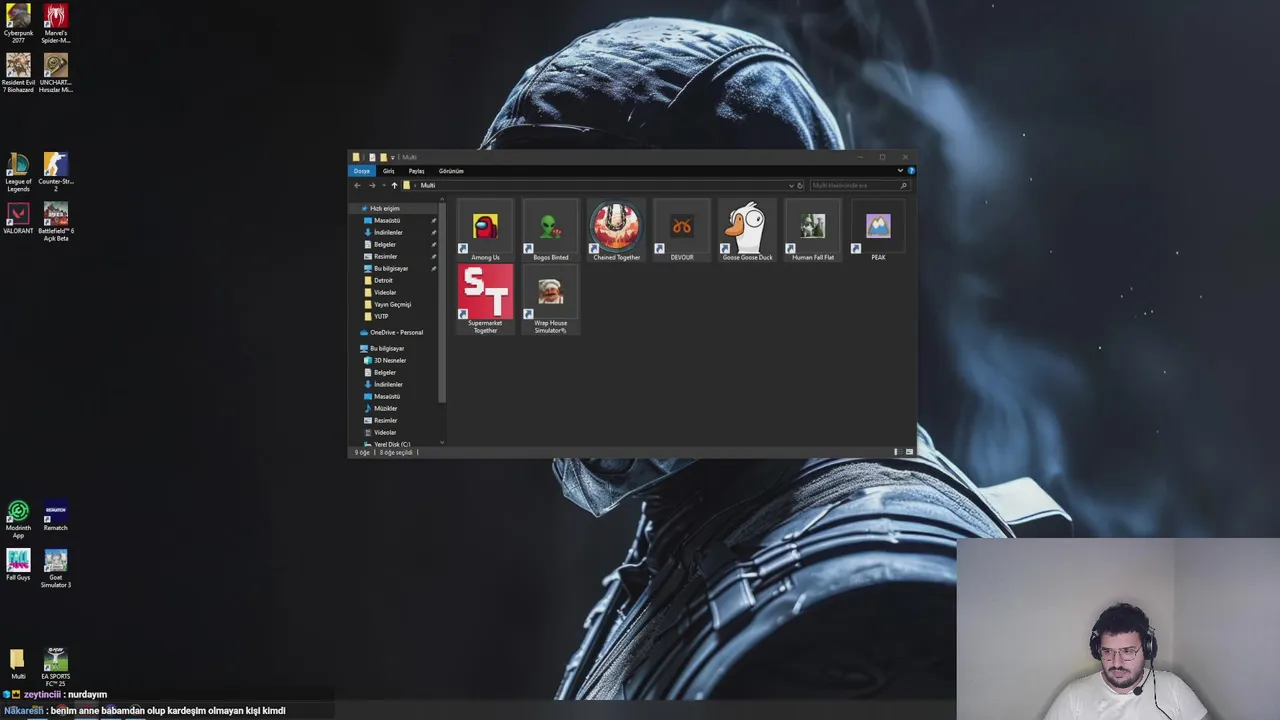Select the PEAK shortcut icon

click(x=878, y=231)
